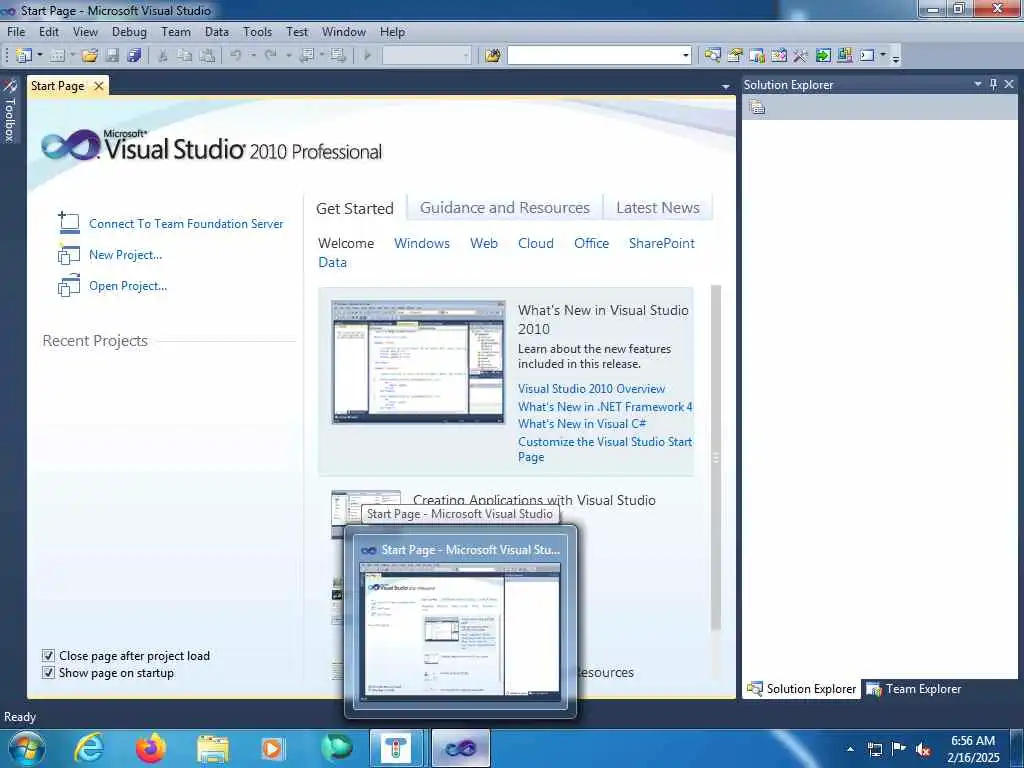1024x768 pixels.
Task: Open the collapsed Toolbox side tab
Action: (9, 110)
